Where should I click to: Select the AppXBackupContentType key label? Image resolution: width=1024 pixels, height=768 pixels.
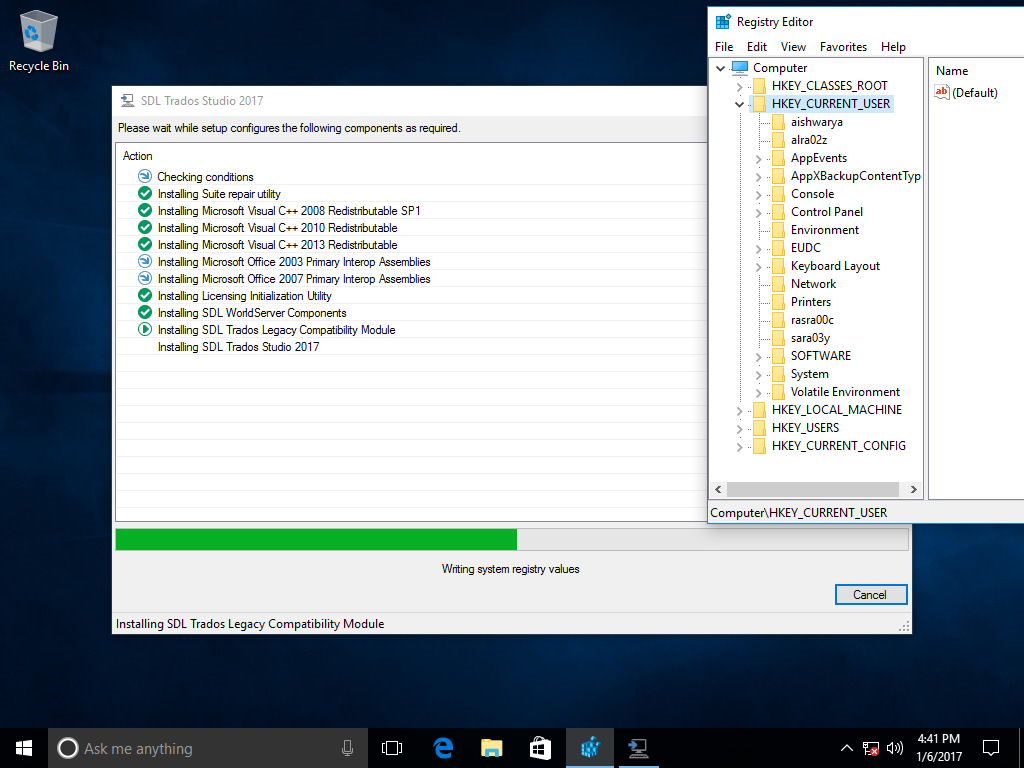(x=855, y=176)
